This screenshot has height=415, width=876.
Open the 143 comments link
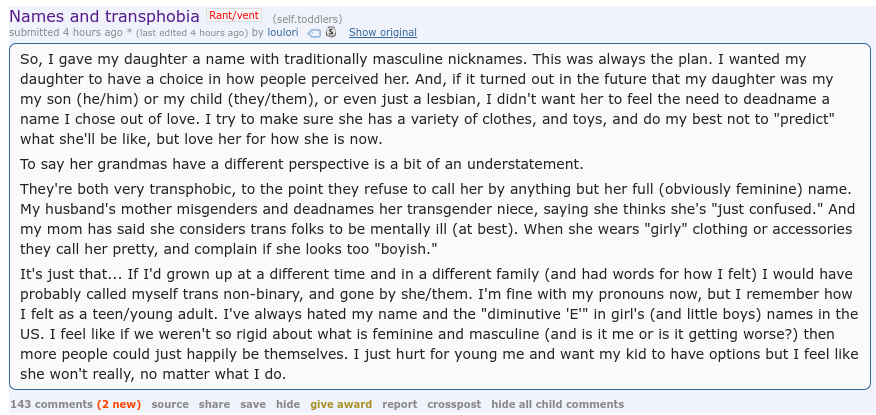[x=51, y=404]
